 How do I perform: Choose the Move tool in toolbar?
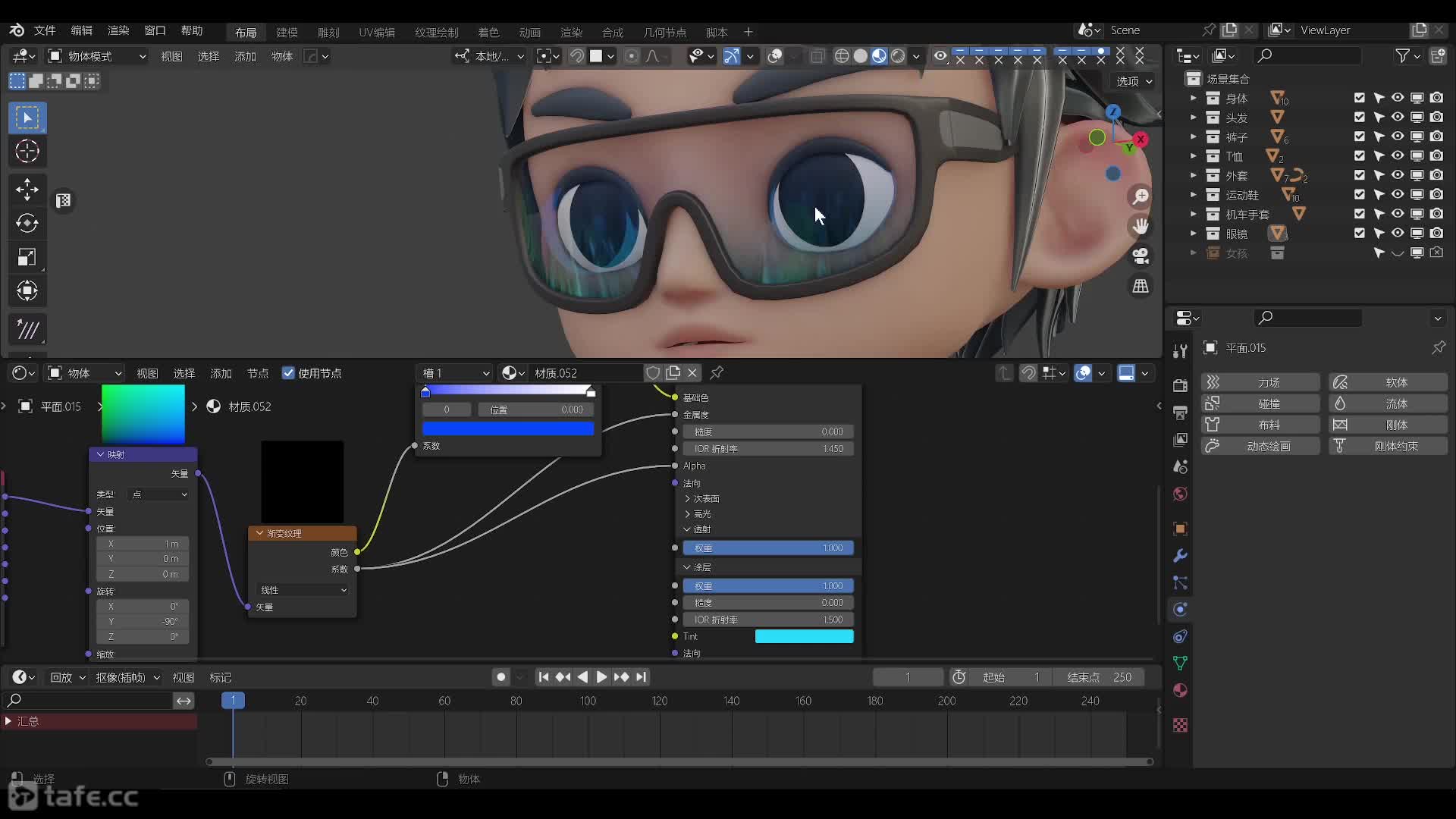(27, 189)
